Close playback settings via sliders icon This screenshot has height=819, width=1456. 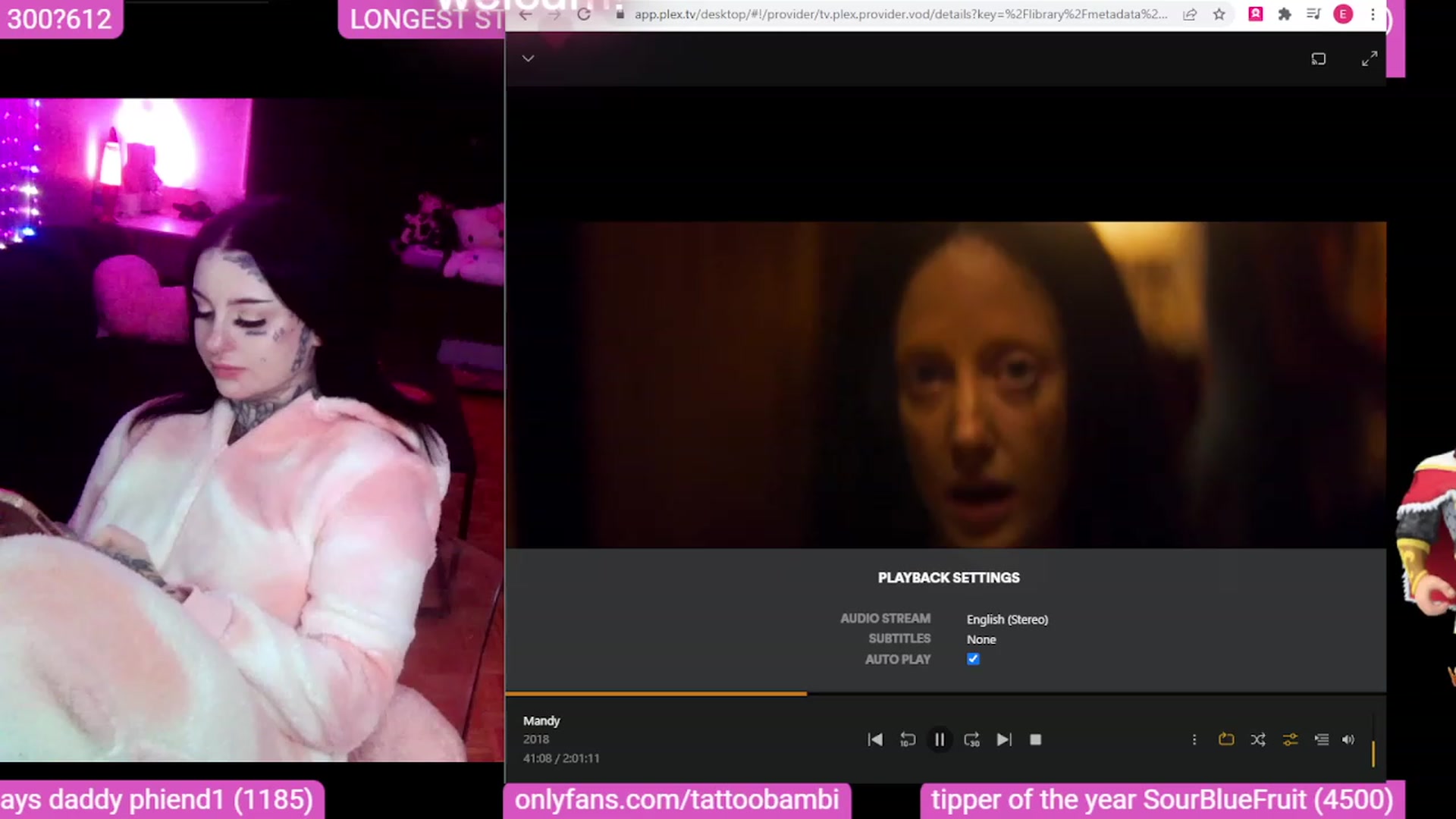(x=1290, y=739)
